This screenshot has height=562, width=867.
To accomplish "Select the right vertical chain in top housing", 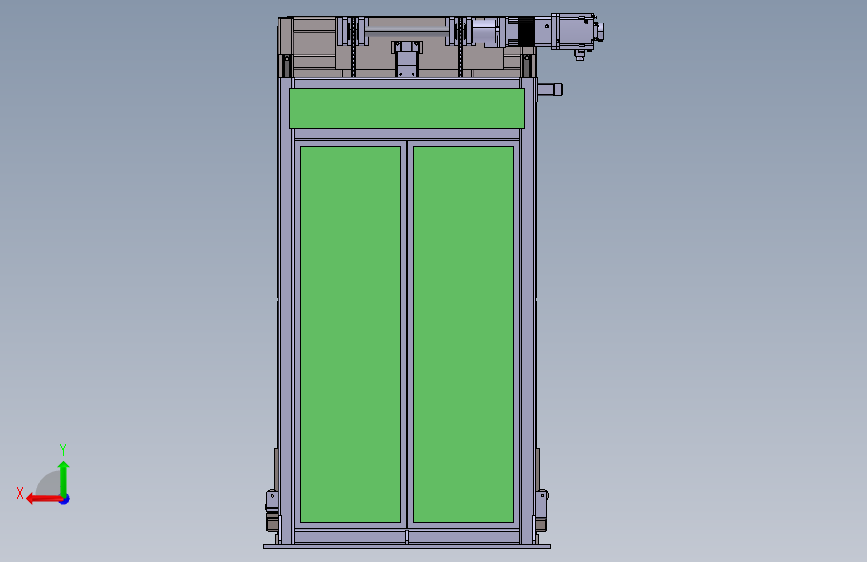I will [460, 47].
